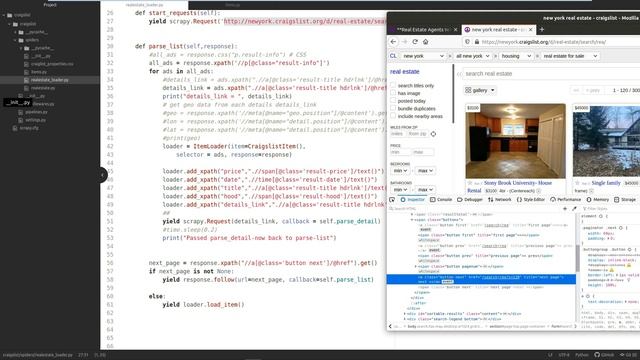Screen dimensions: 640x360
Task: Open bathrooms 'min' dropdown
Action: pos(400,189)
